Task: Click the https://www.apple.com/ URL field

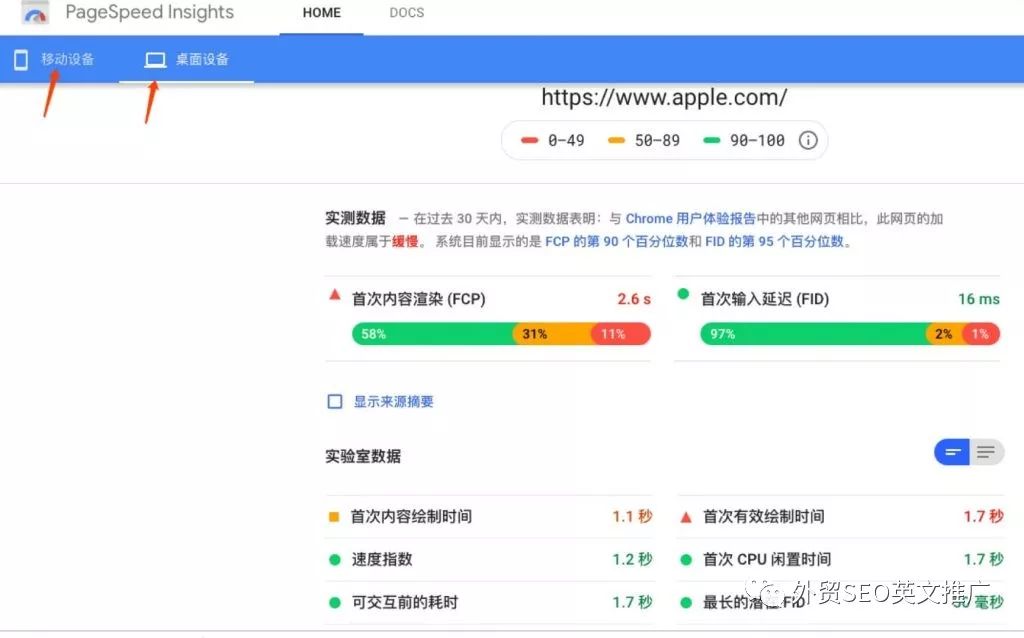Action: point(664,97)
